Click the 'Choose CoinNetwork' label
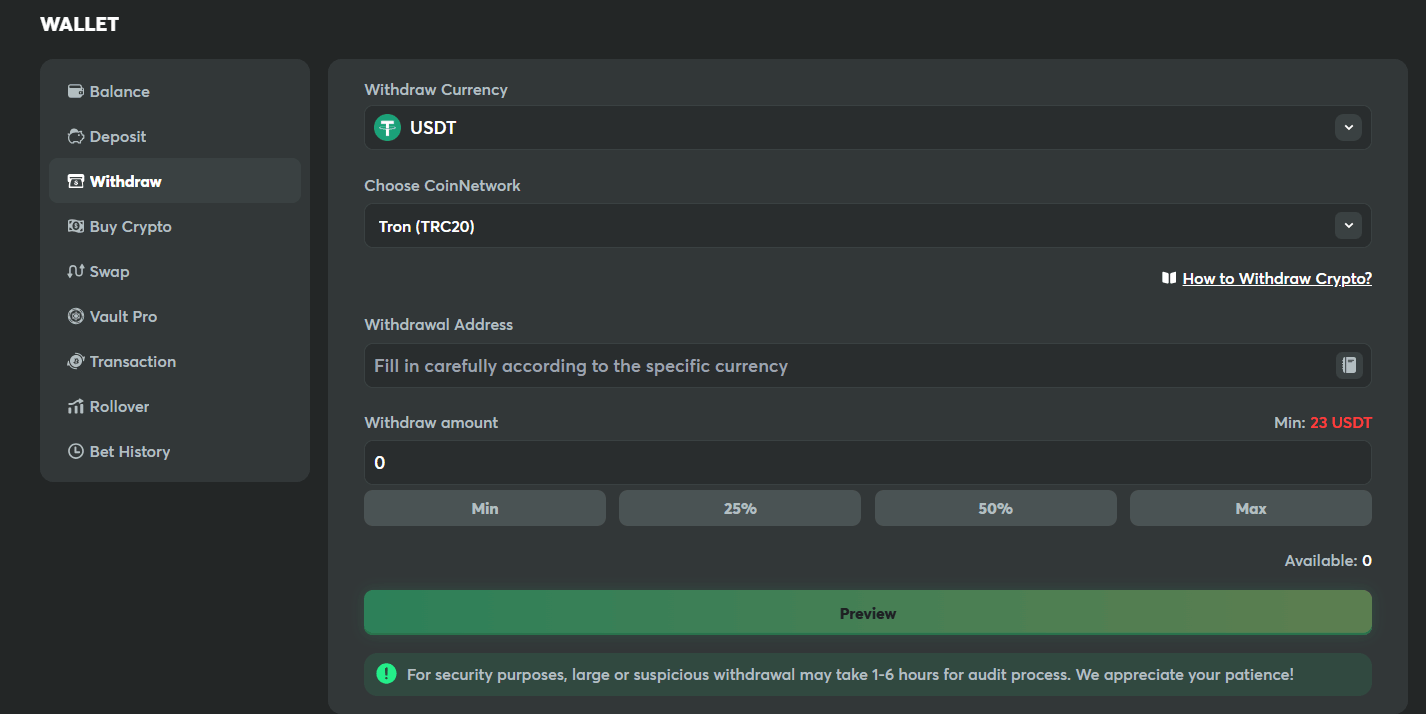1426x714 pixels. point(442,185)
